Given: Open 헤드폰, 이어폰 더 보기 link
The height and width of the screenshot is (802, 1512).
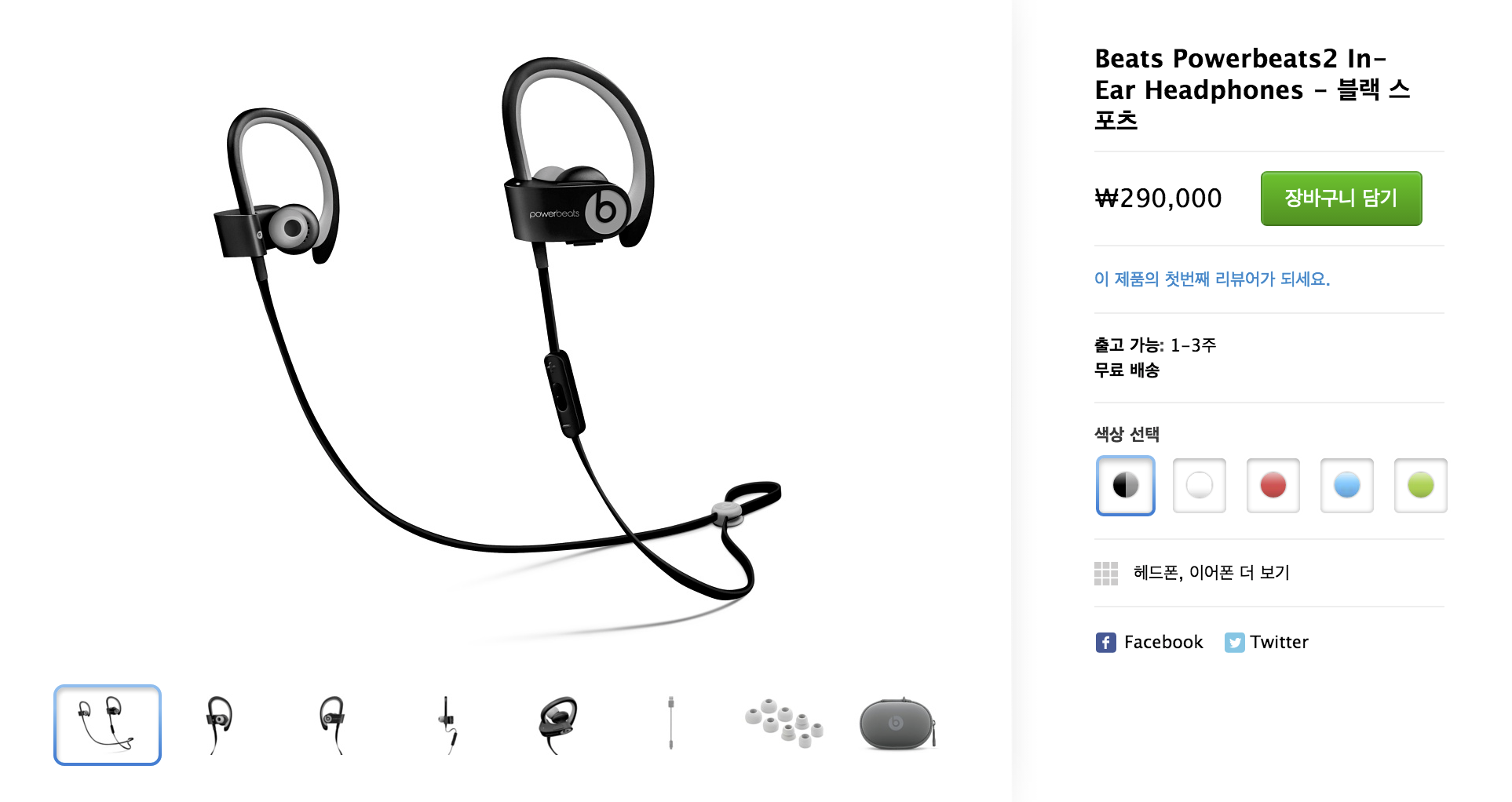Looking at the screenshot, I should 1211,573.
